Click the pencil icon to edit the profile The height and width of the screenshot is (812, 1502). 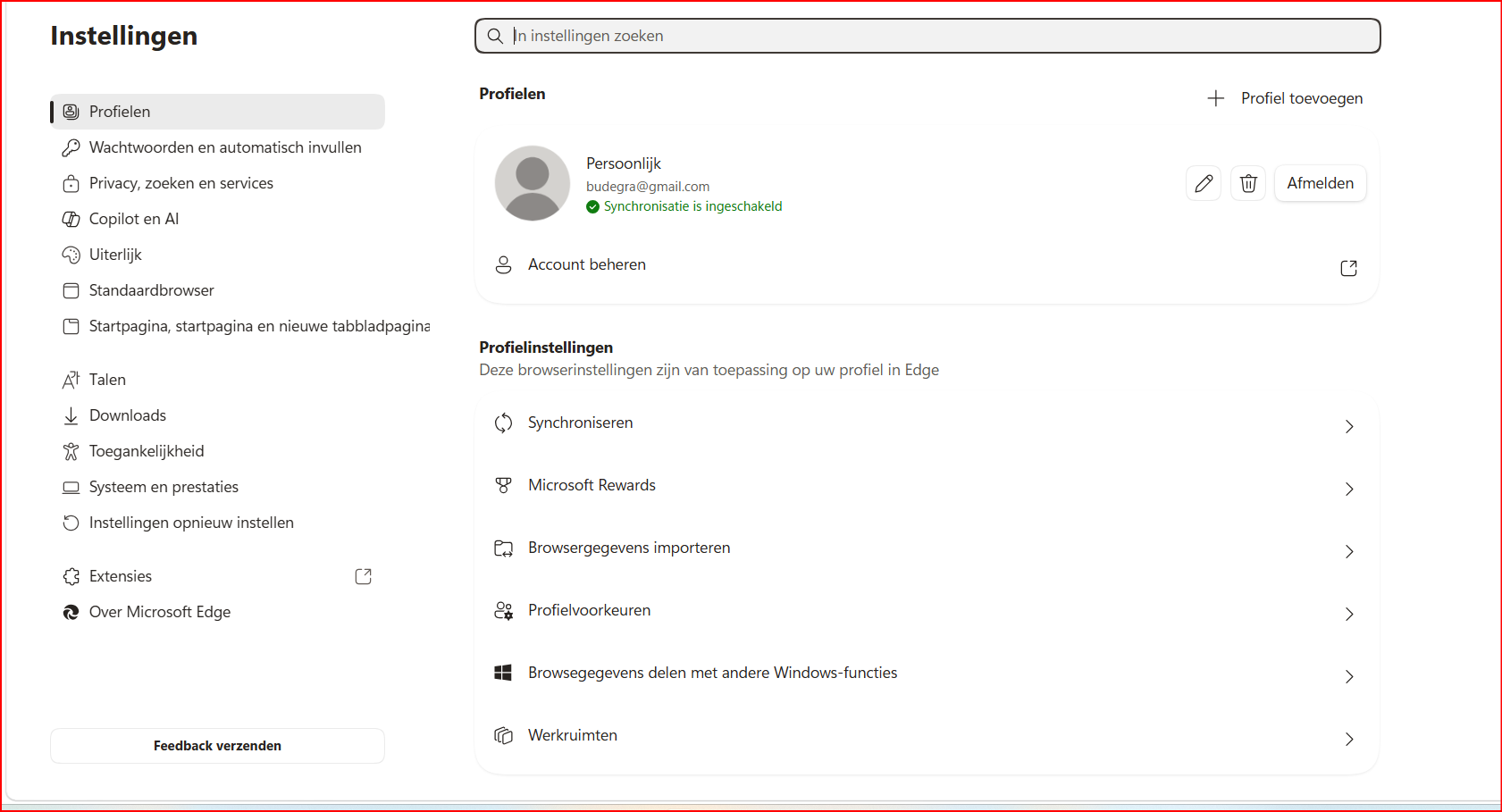pos(1204,183)
